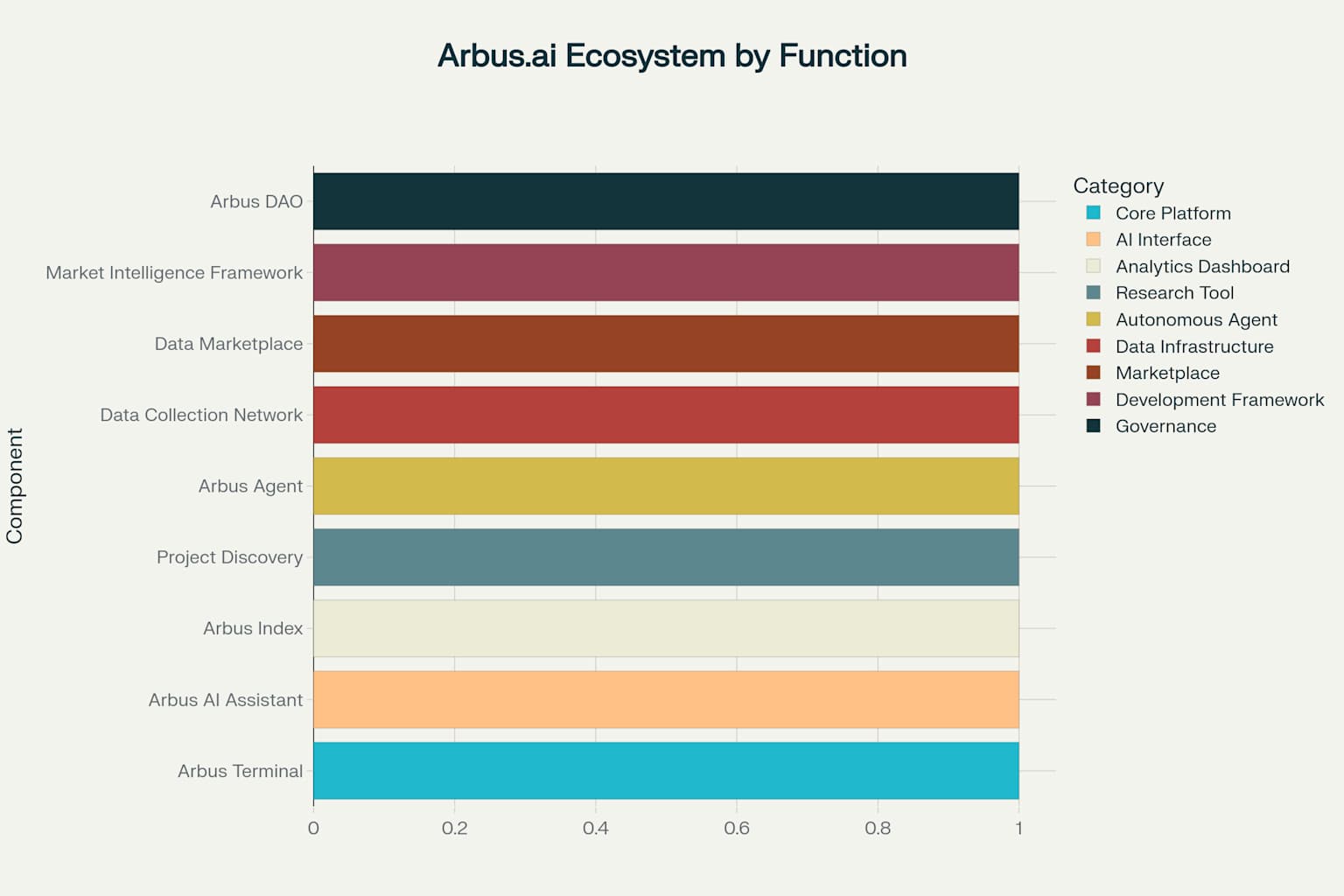
Task: Click the Category legend heading
Action: pyautogui.click(x=1118, y=186)
